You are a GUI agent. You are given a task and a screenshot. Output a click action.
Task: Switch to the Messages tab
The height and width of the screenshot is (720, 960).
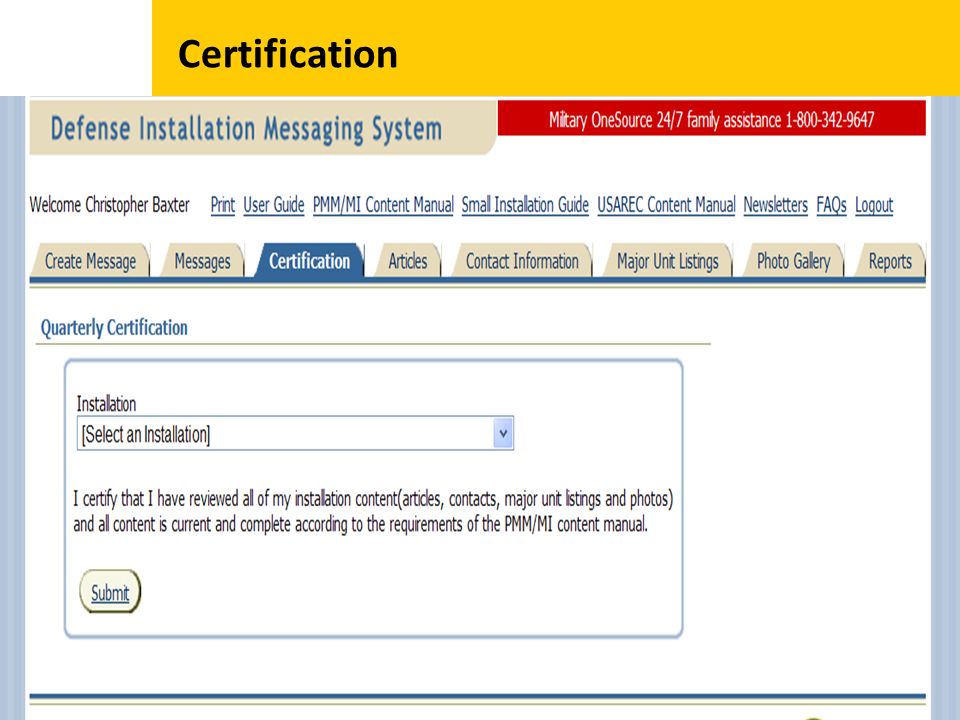(x=202, y=261)
